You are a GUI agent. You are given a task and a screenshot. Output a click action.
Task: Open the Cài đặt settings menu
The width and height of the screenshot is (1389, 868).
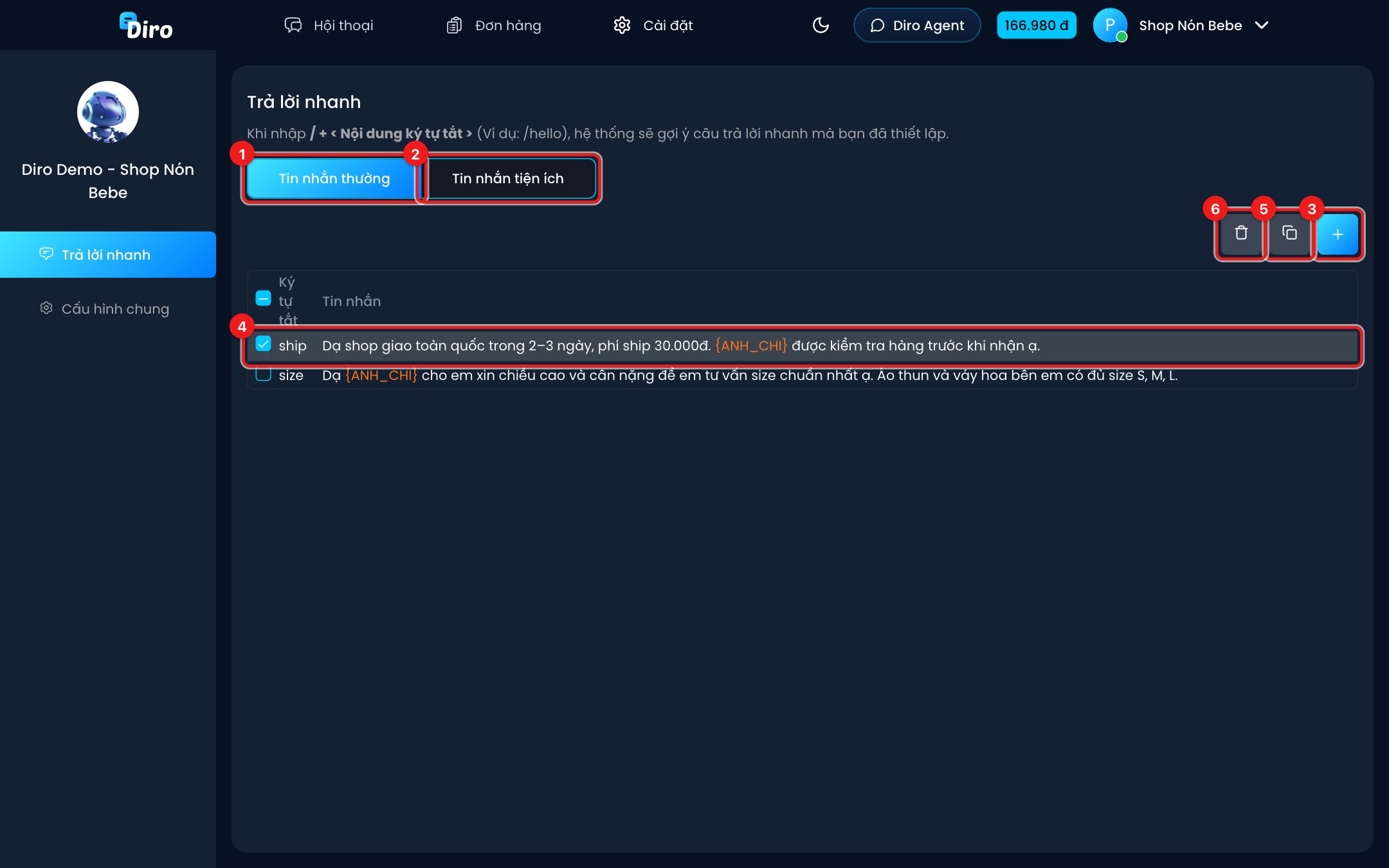point(653,26)
